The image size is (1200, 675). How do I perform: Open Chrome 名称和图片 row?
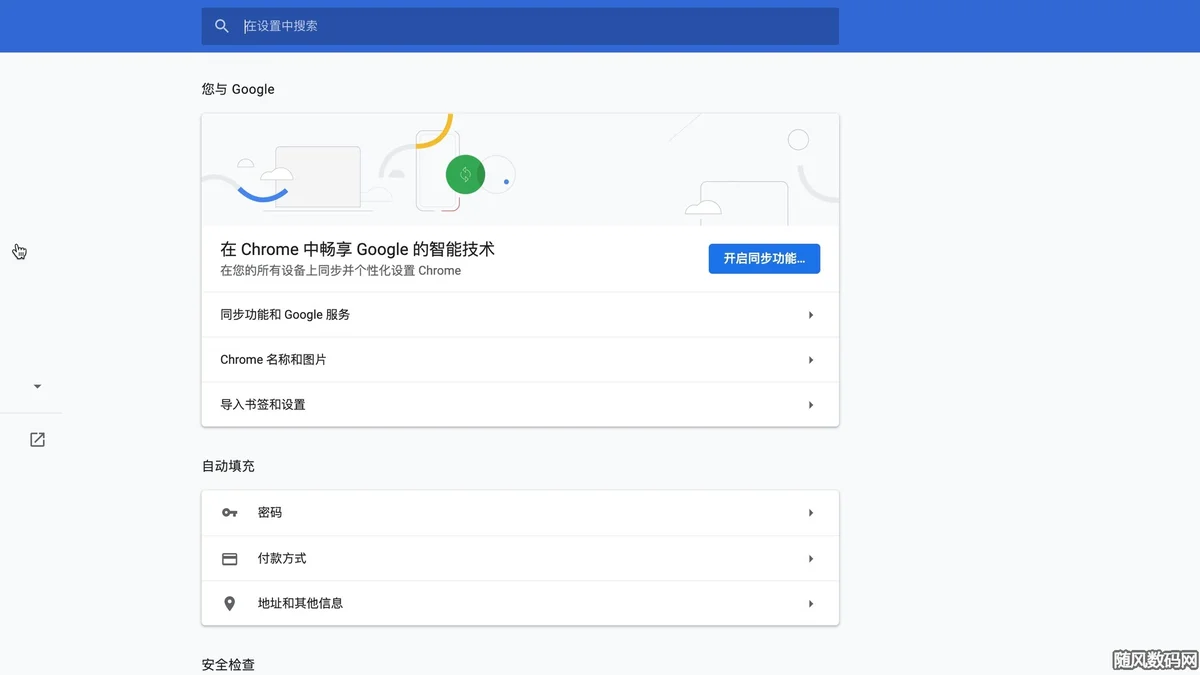click(520, 359)
